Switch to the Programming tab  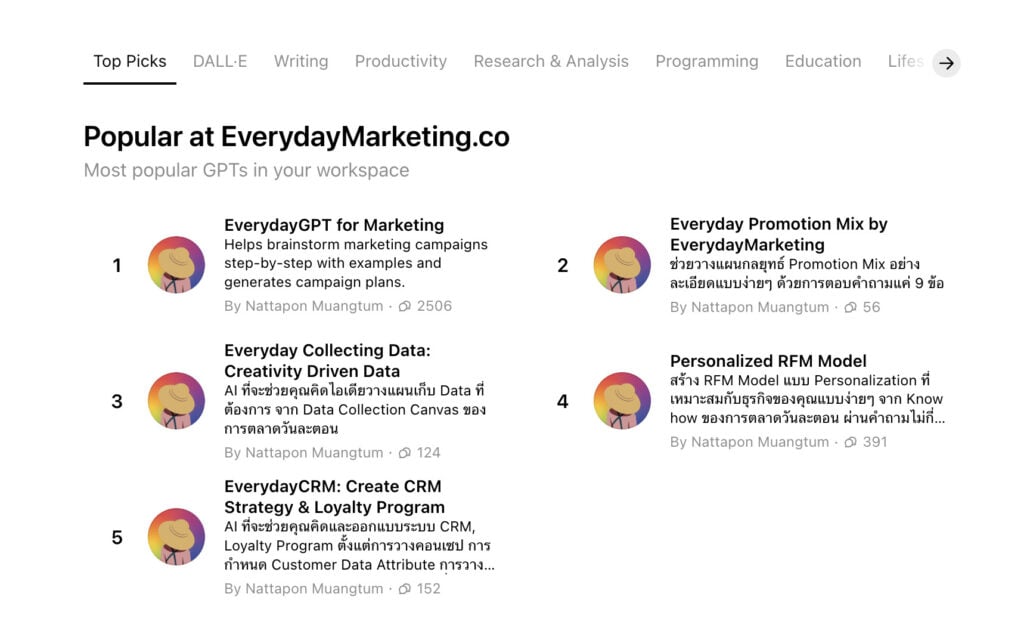point(707,61)
